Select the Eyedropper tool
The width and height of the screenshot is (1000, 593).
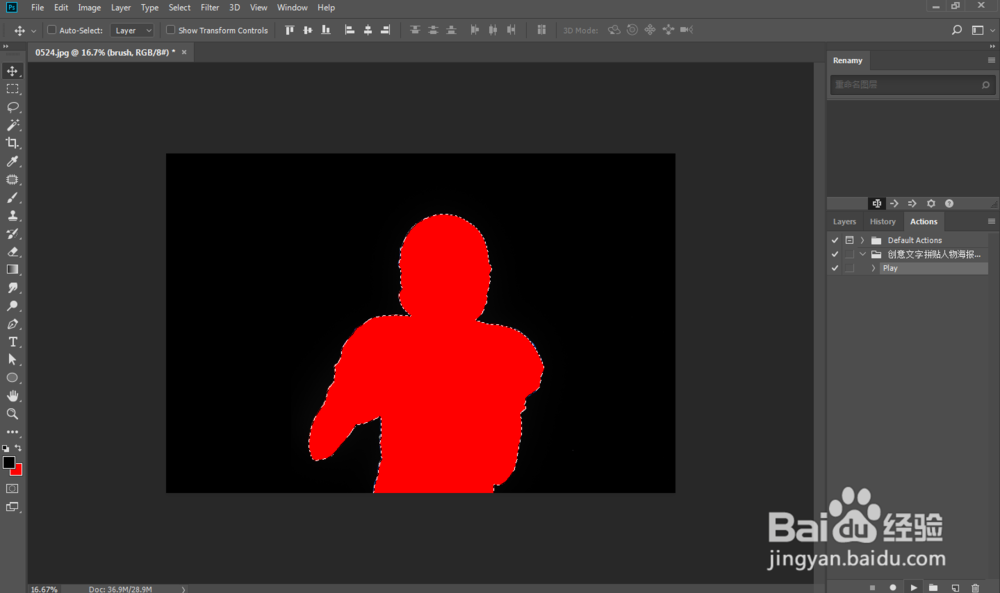[12, 161]
